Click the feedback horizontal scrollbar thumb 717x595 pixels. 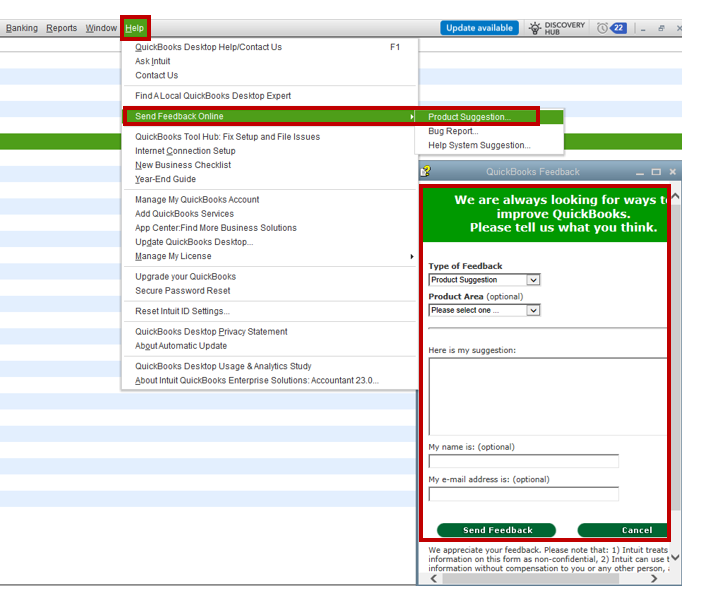coord(531,579)
